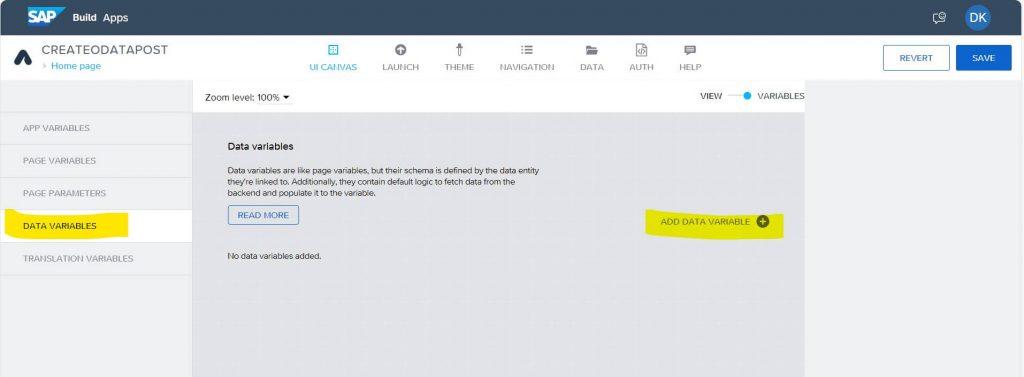Open the Home page breadcrumb link
1024x377 pixels.
[x=76, y=66]
